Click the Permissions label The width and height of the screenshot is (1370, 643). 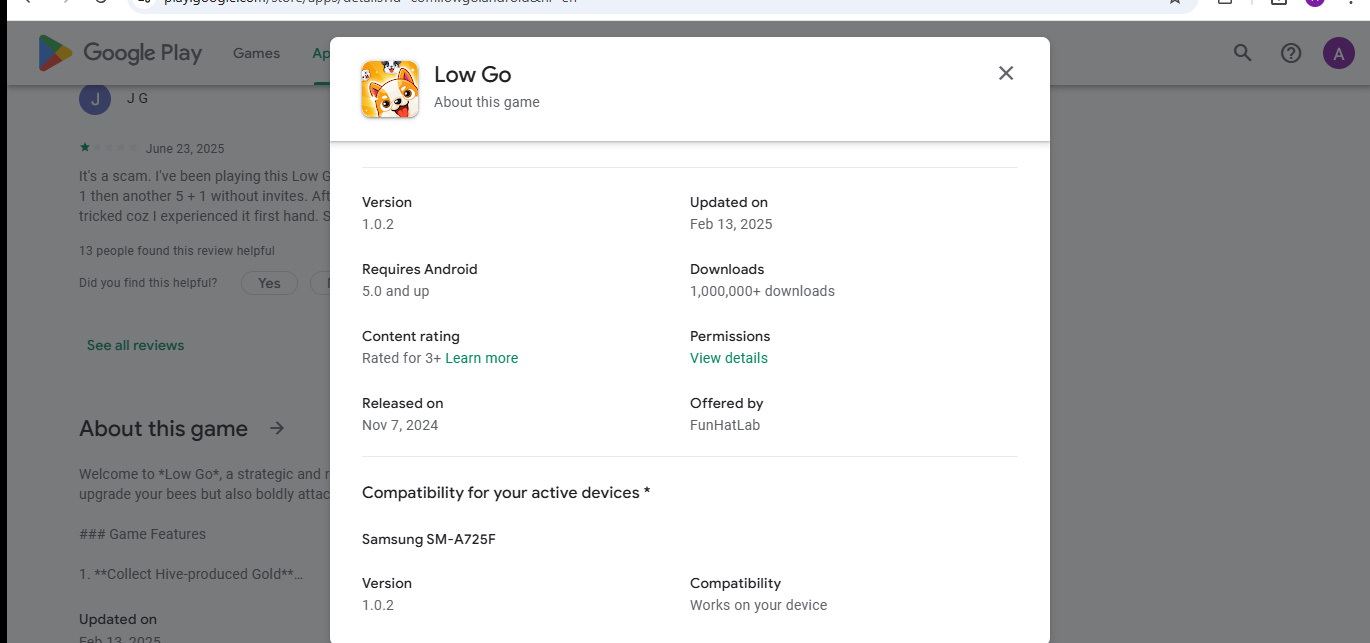(730, 336)
